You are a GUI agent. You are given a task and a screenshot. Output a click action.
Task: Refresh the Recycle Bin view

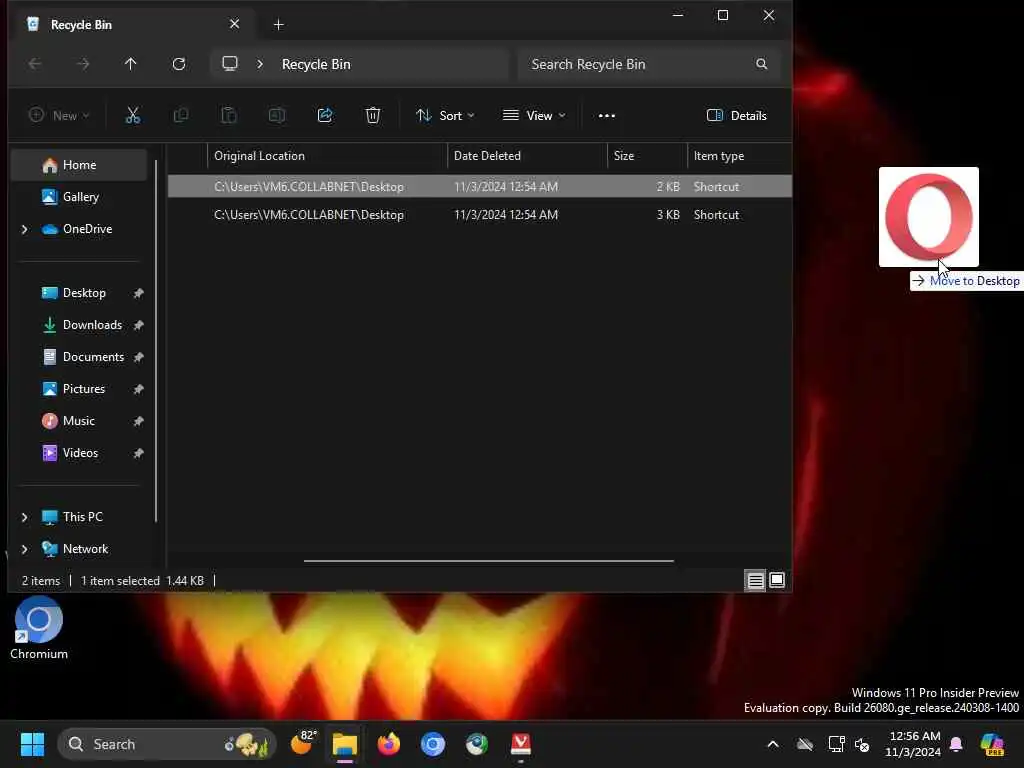[179, 64]
